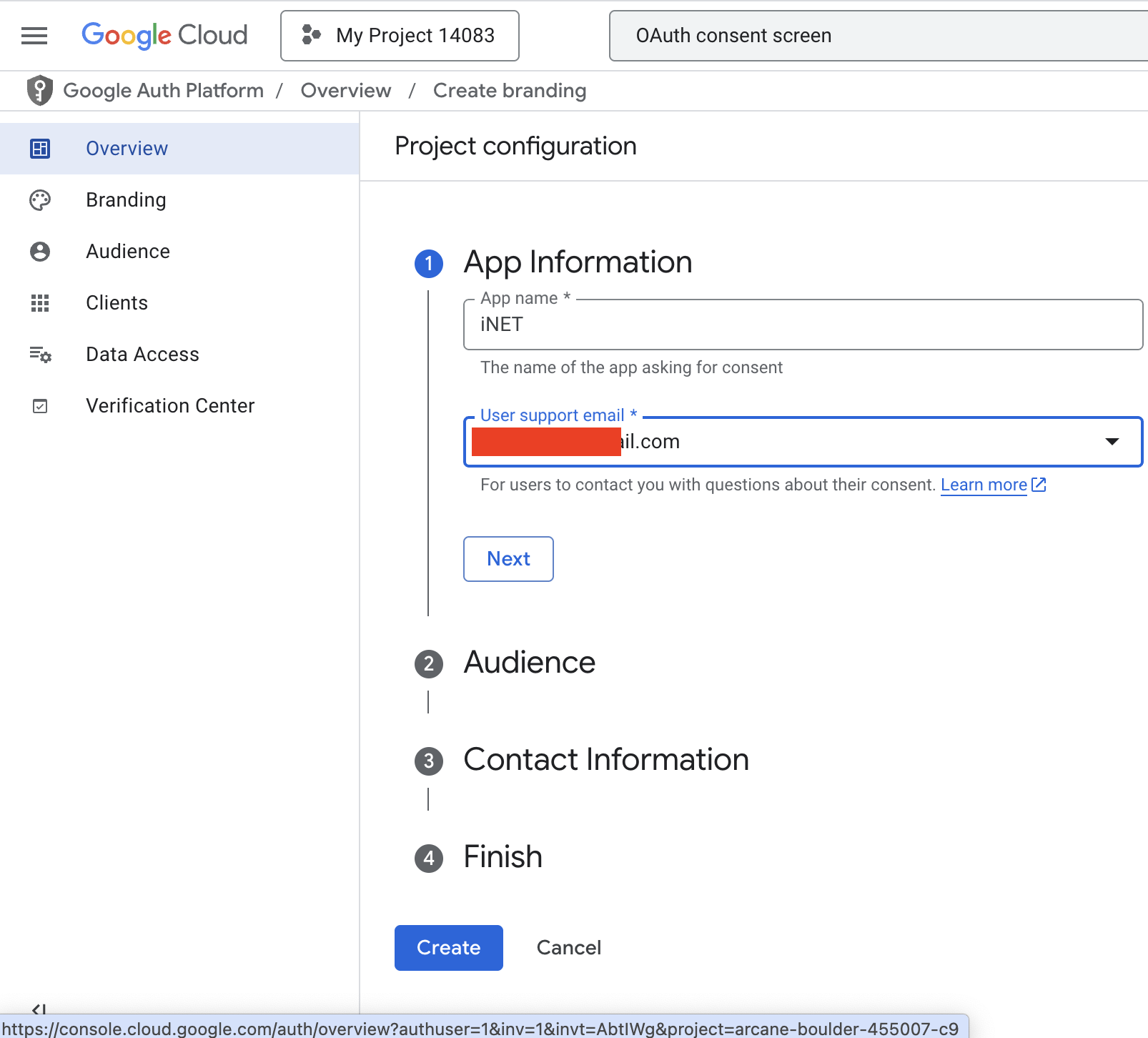
Task: Click the Overview breadcrumb link
Action: tap(346, 91)
